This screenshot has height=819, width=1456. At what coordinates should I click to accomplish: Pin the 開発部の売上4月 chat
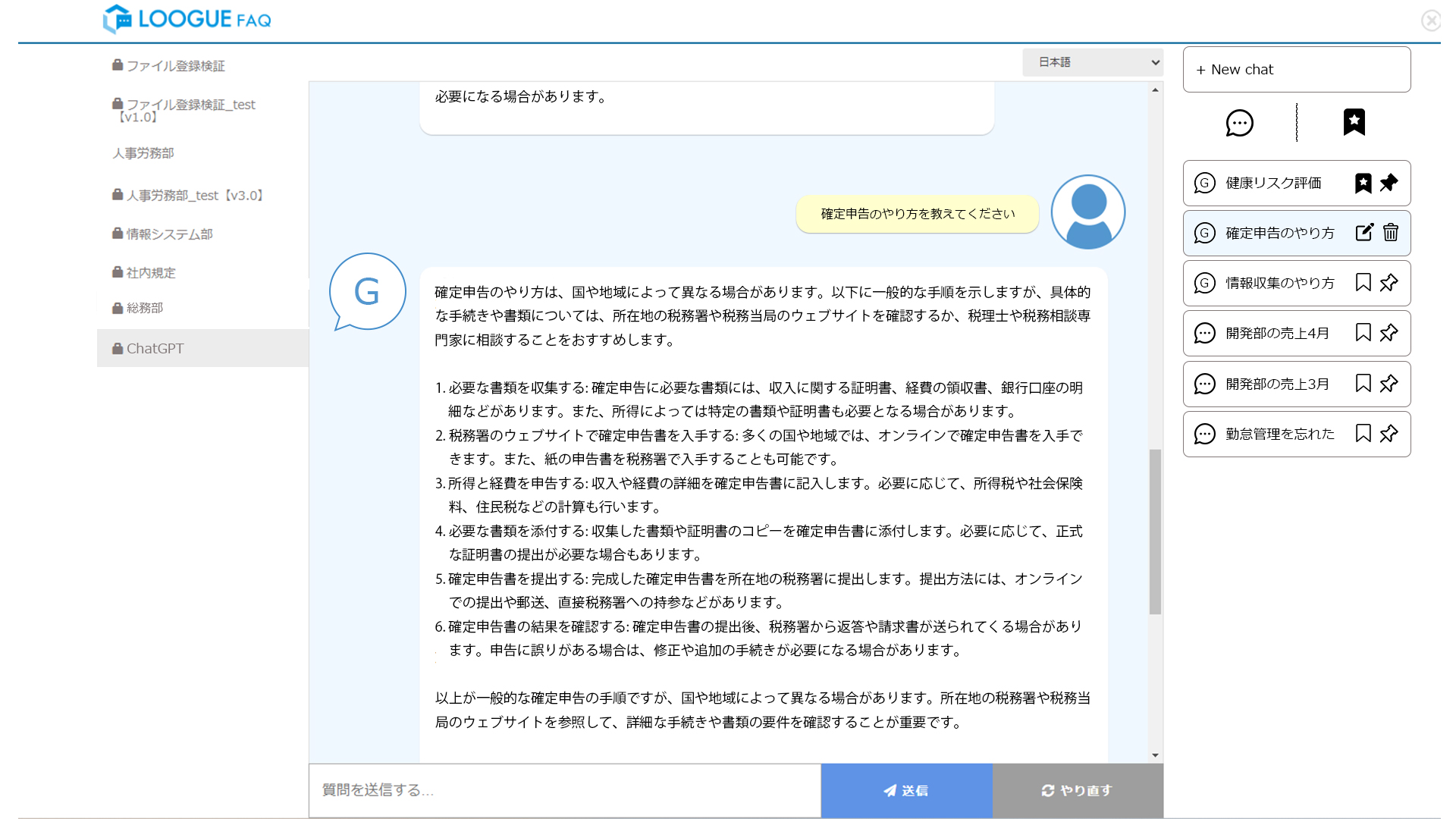tap(1389, 333)
